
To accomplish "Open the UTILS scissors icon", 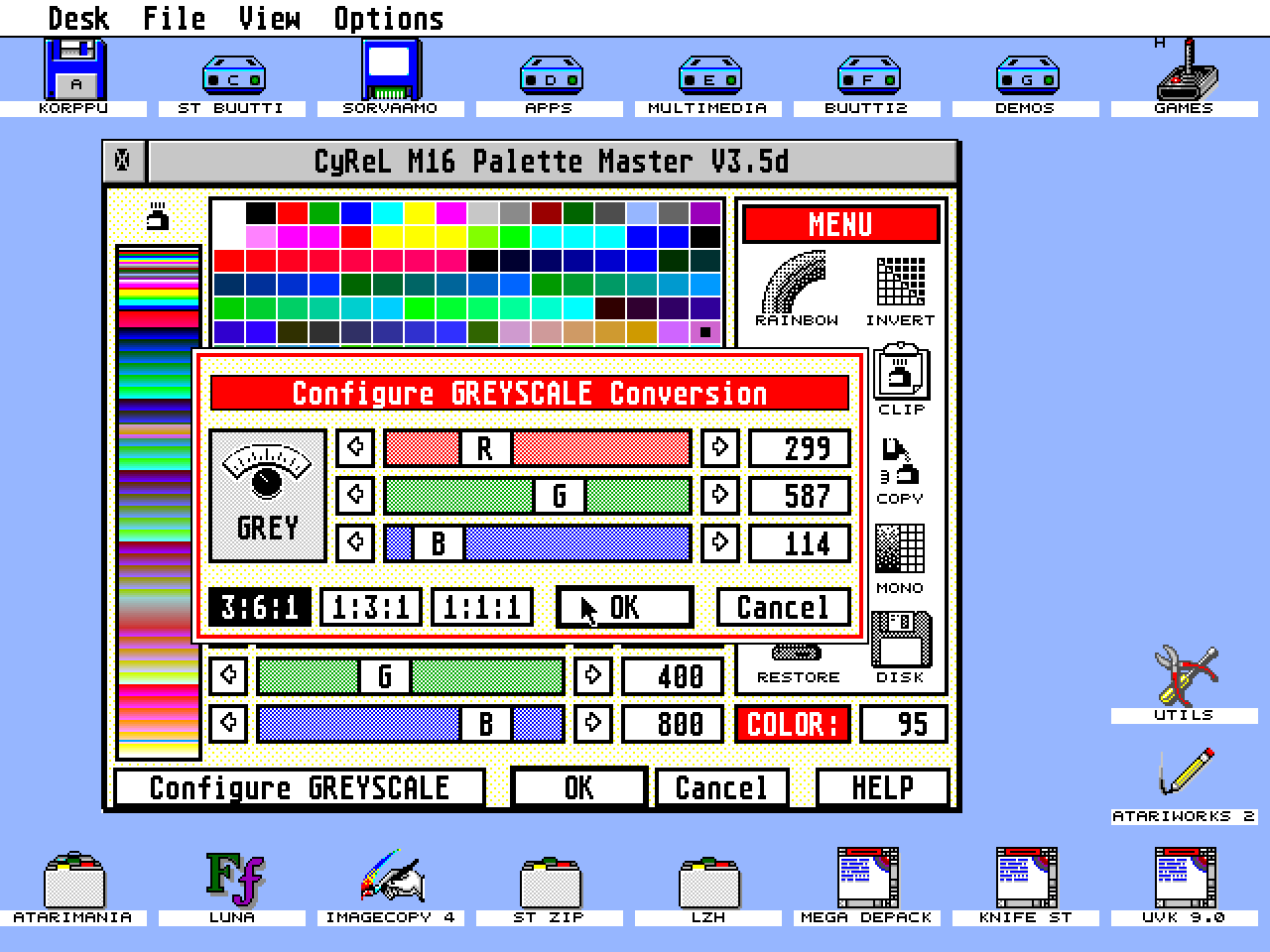I will (x=1183, y=674).
